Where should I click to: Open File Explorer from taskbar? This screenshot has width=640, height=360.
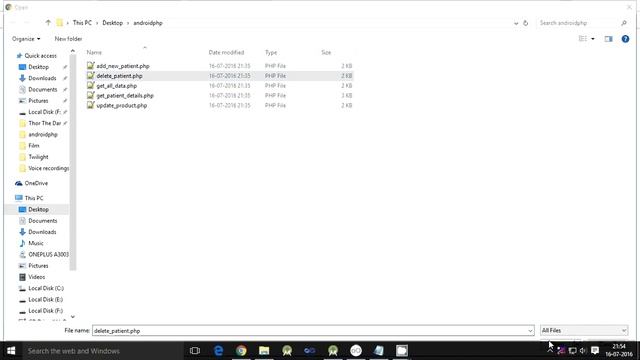[264, 351]
